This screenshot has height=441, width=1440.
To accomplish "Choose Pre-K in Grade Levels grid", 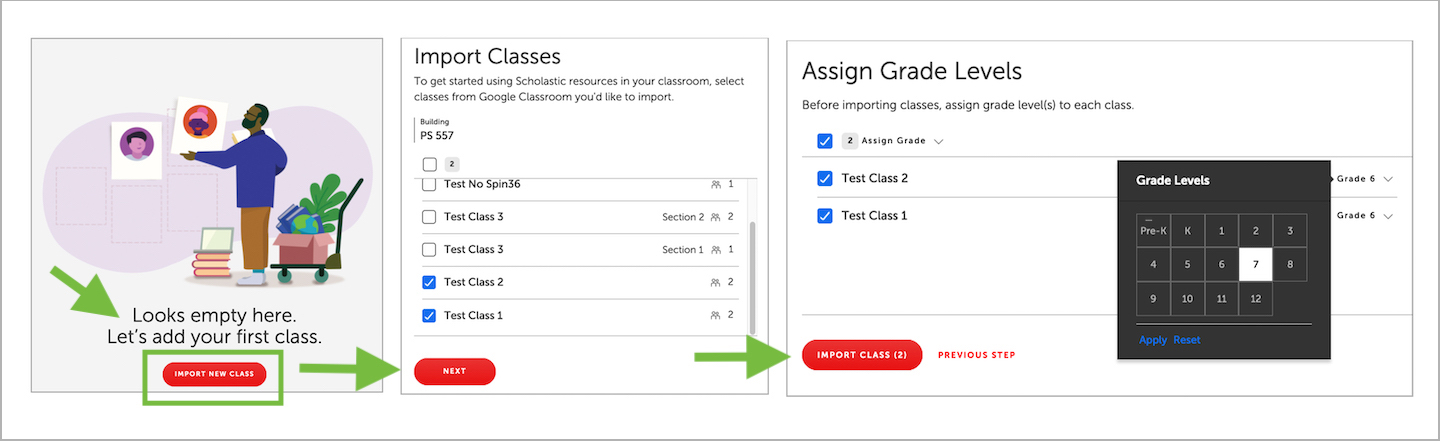I will tap(1153, 231).
